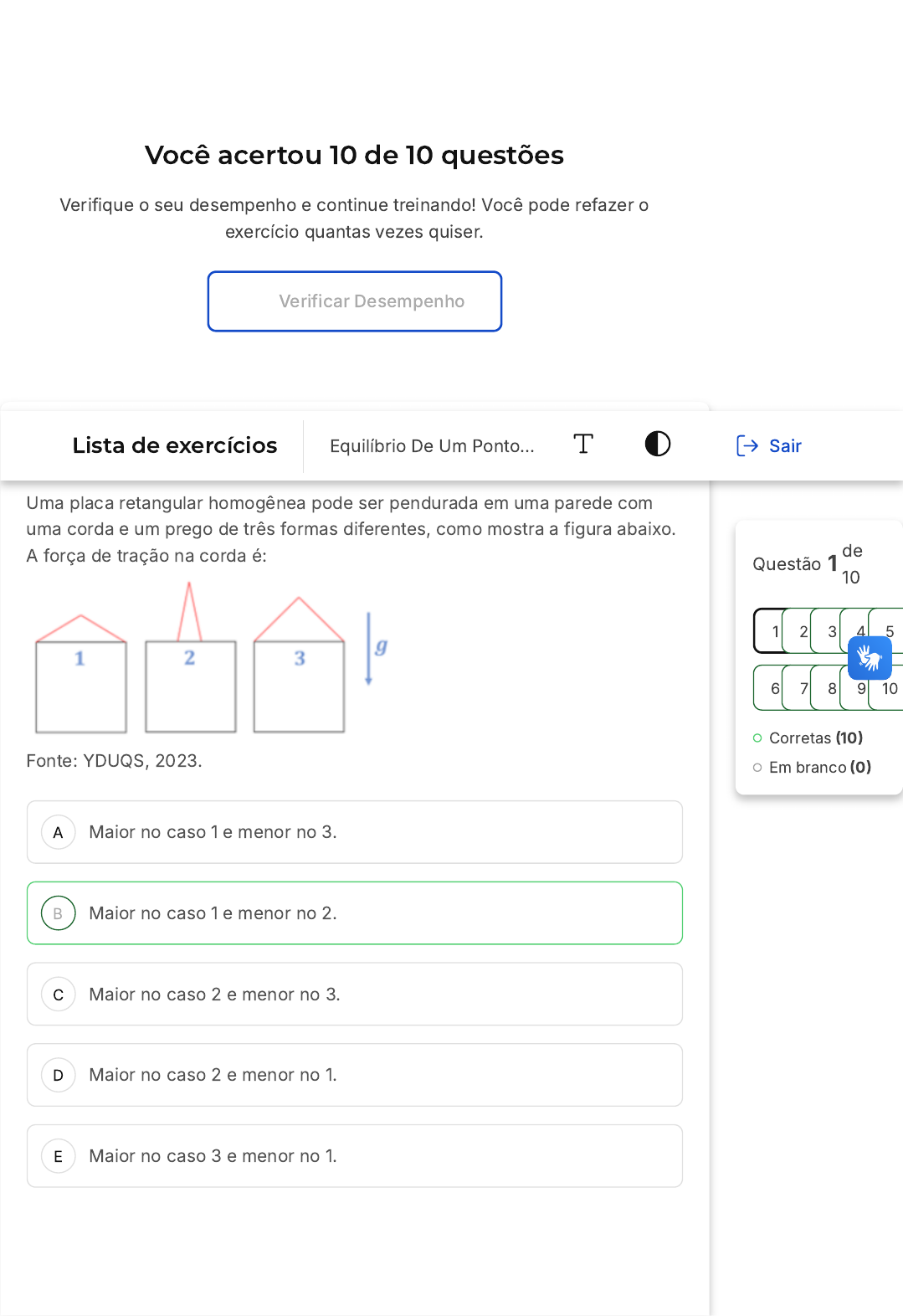Jump to question 6 in navigator
This screenshot has width=903, height=1316.
(771, 688)
